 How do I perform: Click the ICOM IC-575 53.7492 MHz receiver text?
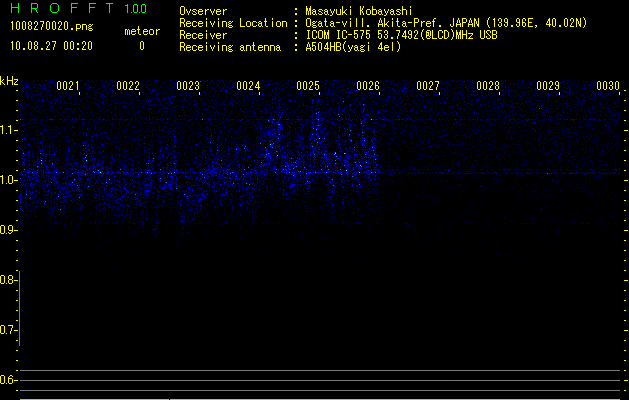pyautogui.click(x=401, y=35)
